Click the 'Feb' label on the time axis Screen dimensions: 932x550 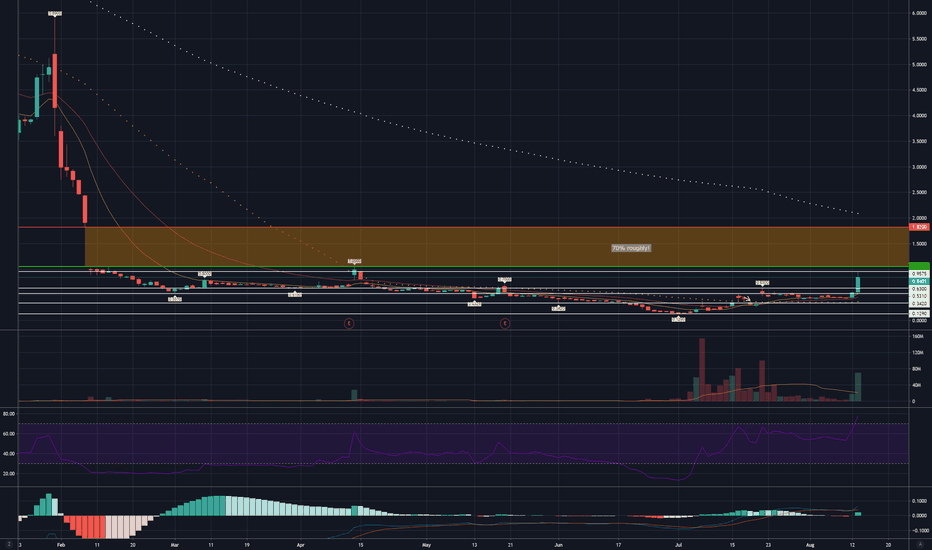pyautogui.click(x=61, y=544)
